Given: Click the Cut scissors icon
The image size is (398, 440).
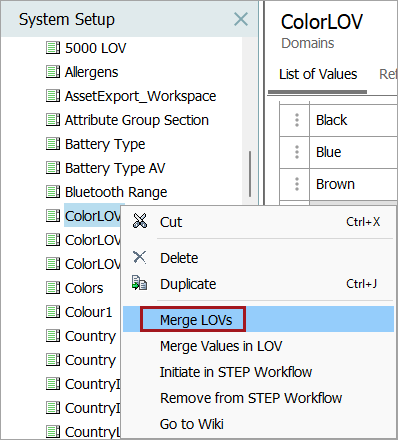Looking at the screenshot, I should [x=140, y=221].
